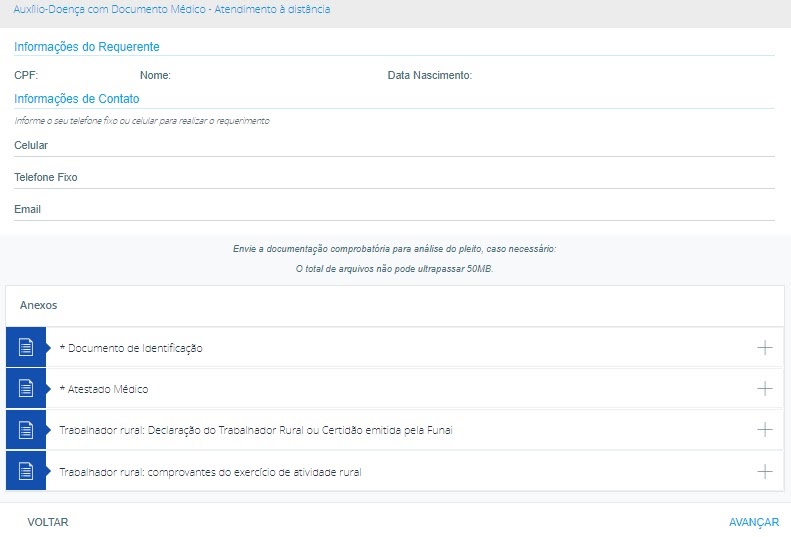Expand the Atestado Médico attachment row

point(104,389)
